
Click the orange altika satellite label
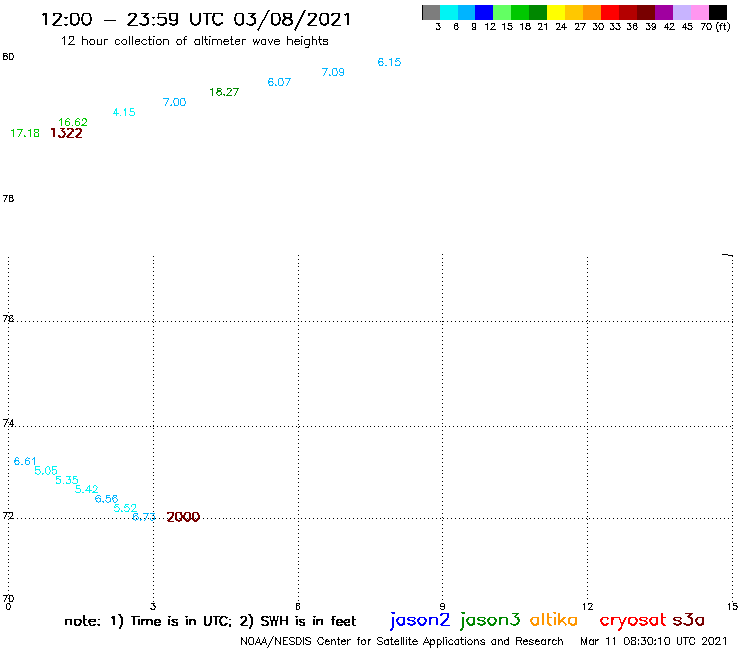pos(554,620)
